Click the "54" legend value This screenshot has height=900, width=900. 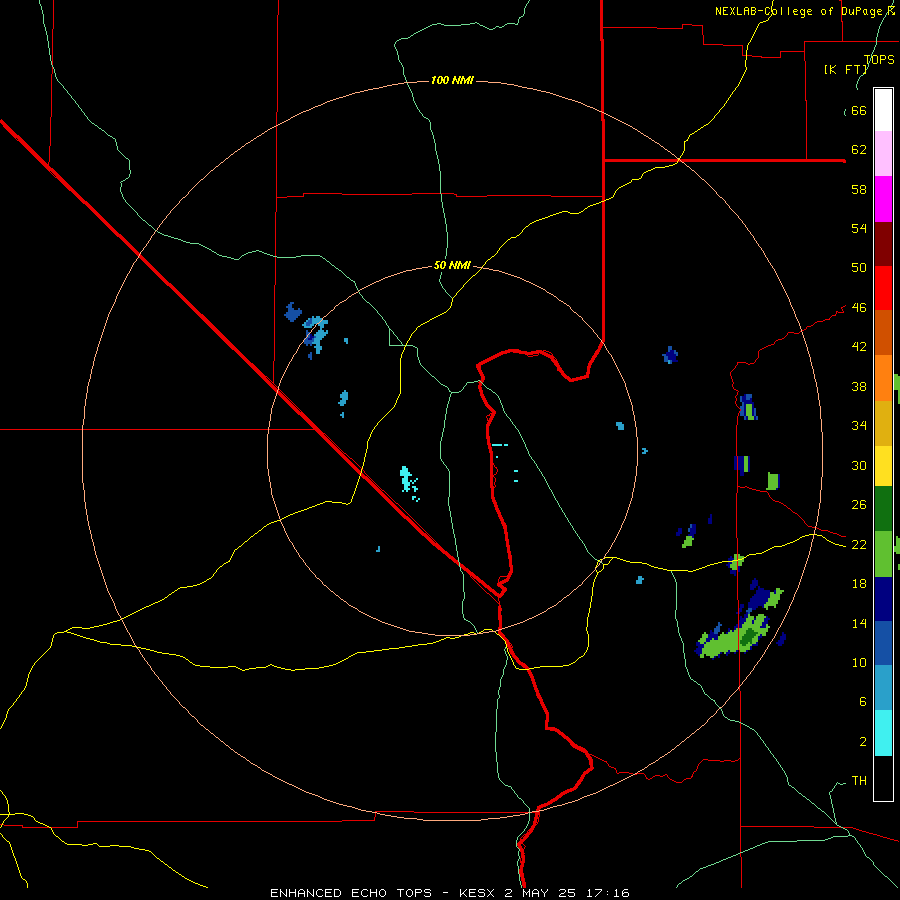[x=859, y=228]
